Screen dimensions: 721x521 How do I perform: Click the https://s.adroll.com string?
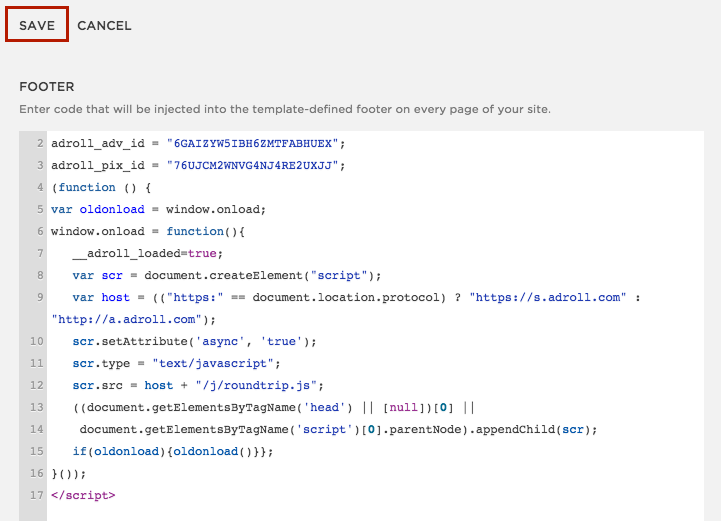click(548, 298)
